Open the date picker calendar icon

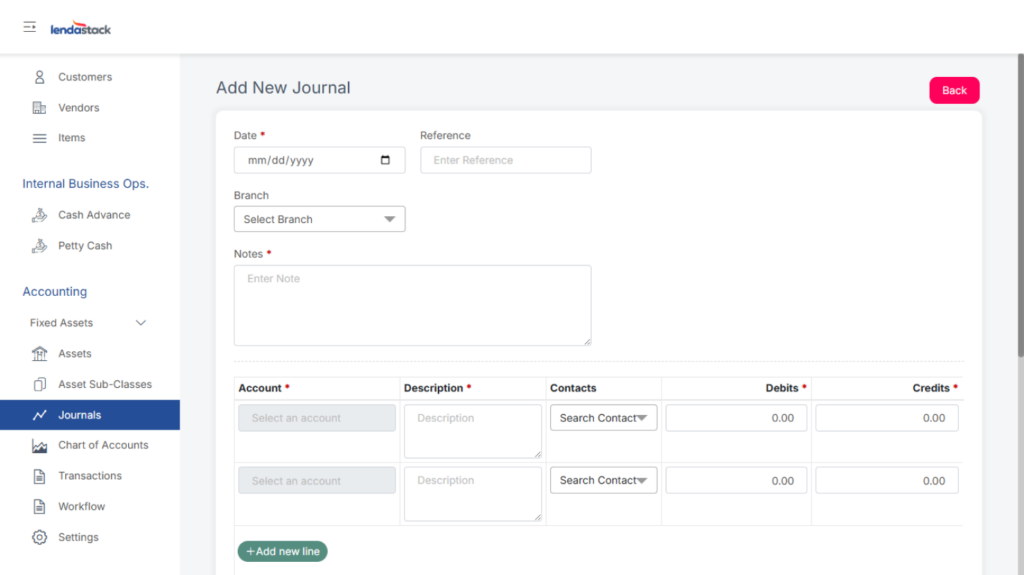[x=386, y=160]
